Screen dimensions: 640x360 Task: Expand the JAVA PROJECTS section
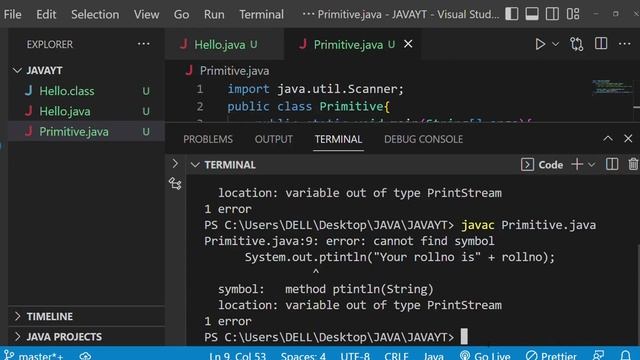pyautogui.click(x=87, y=337)
